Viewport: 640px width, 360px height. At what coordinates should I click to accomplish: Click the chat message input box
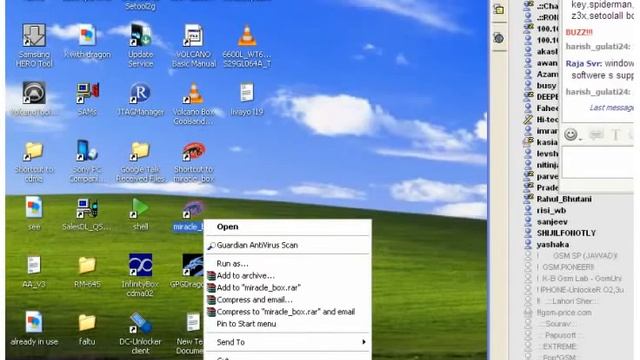(x=598, y=162)
